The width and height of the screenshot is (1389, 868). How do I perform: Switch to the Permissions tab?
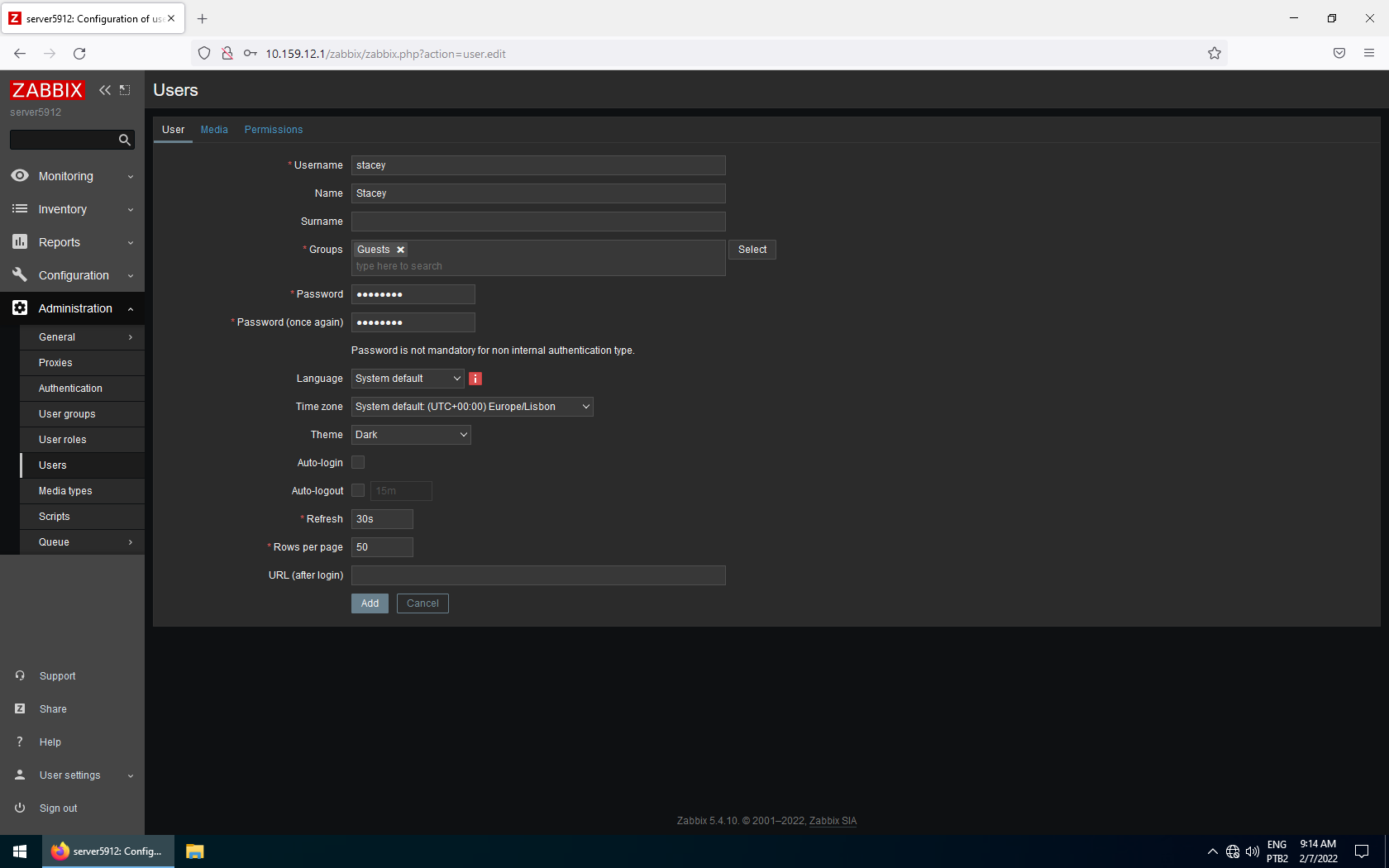tap(274, 130)
